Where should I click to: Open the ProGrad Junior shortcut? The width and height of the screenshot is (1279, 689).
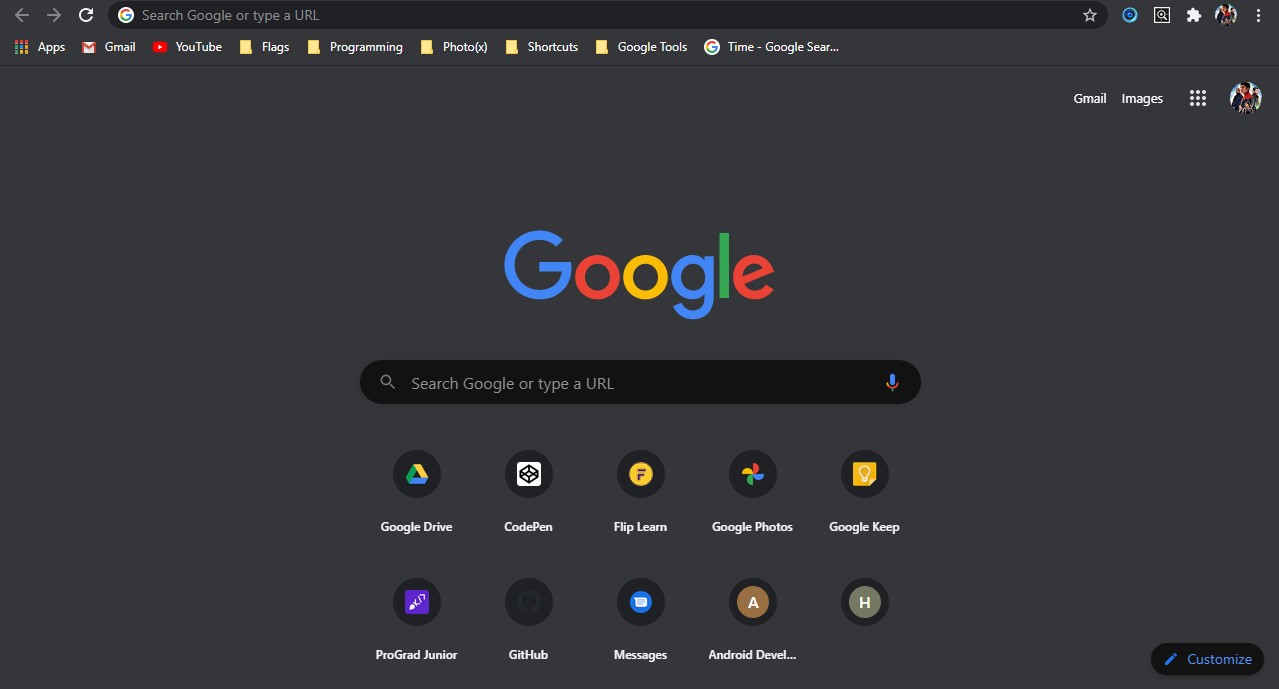point(416,602)
